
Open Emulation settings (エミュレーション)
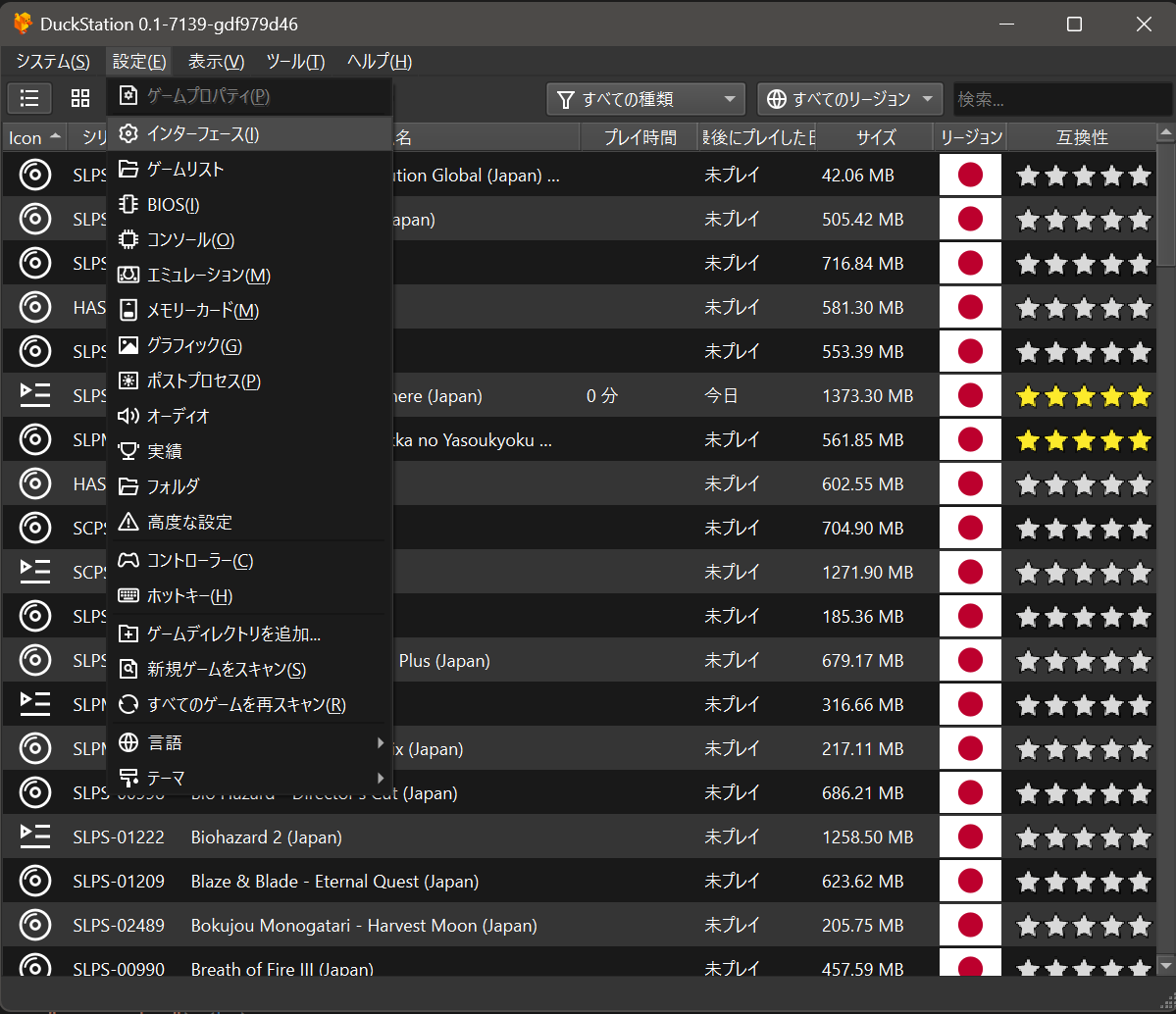click(x=250, y=276)
